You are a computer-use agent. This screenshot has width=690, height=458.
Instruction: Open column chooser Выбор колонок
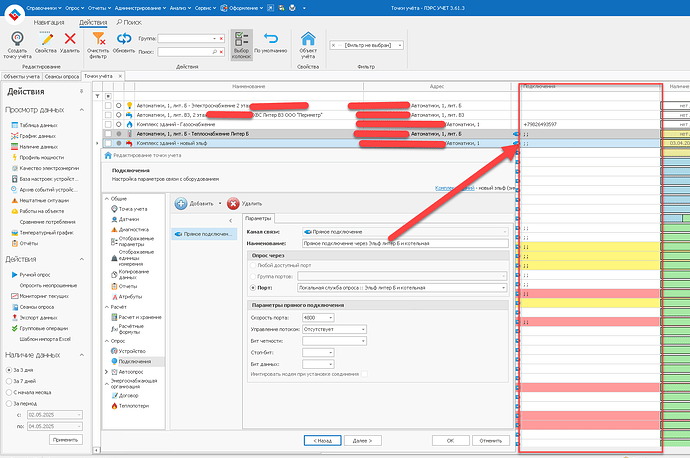point(241,44)
